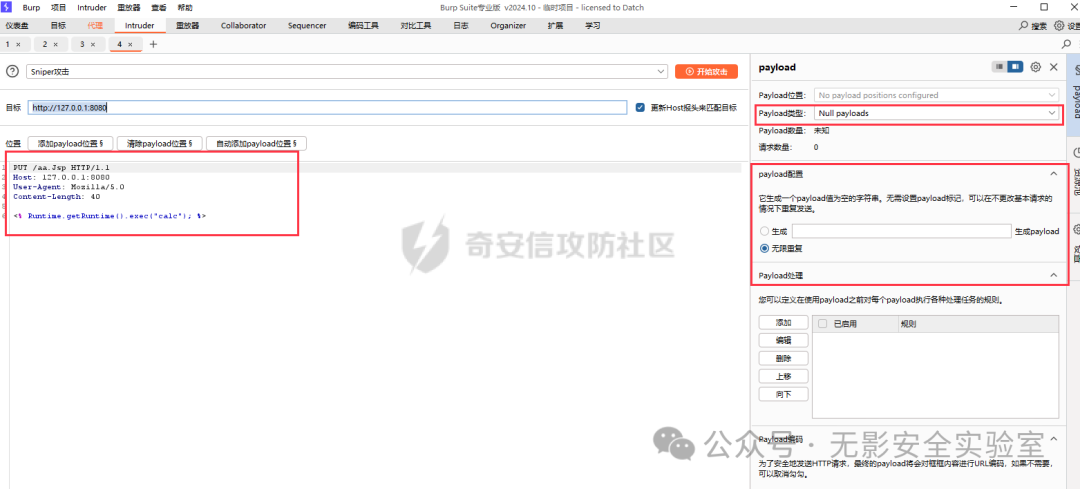The image size is (1080, 489).
Task: Collapse the payload配置 section
Action: click(x=1053, y=174)
